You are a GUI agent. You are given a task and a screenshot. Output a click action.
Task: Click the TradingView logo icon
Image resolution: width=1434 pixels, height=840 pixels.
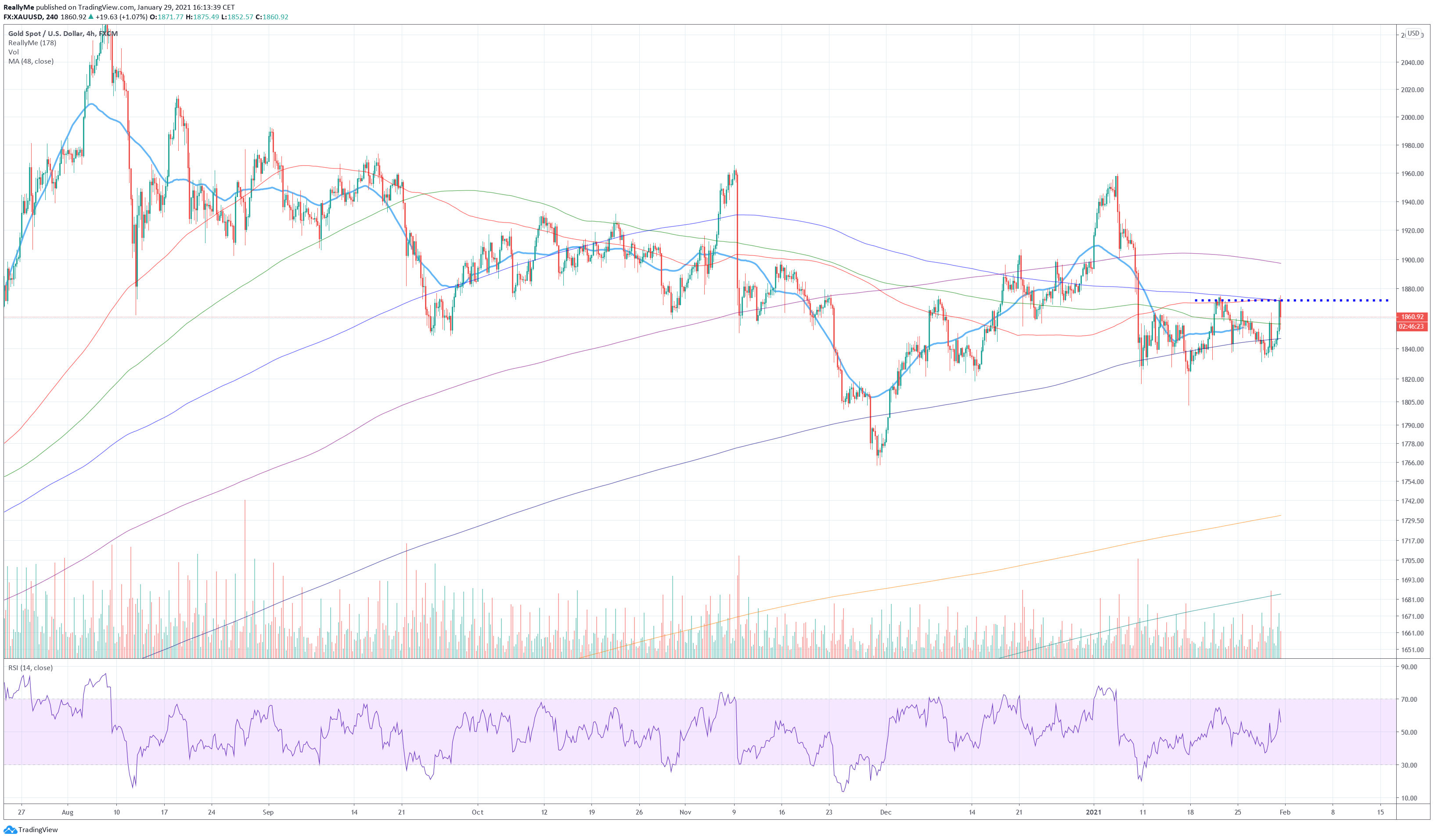point(10,830)
